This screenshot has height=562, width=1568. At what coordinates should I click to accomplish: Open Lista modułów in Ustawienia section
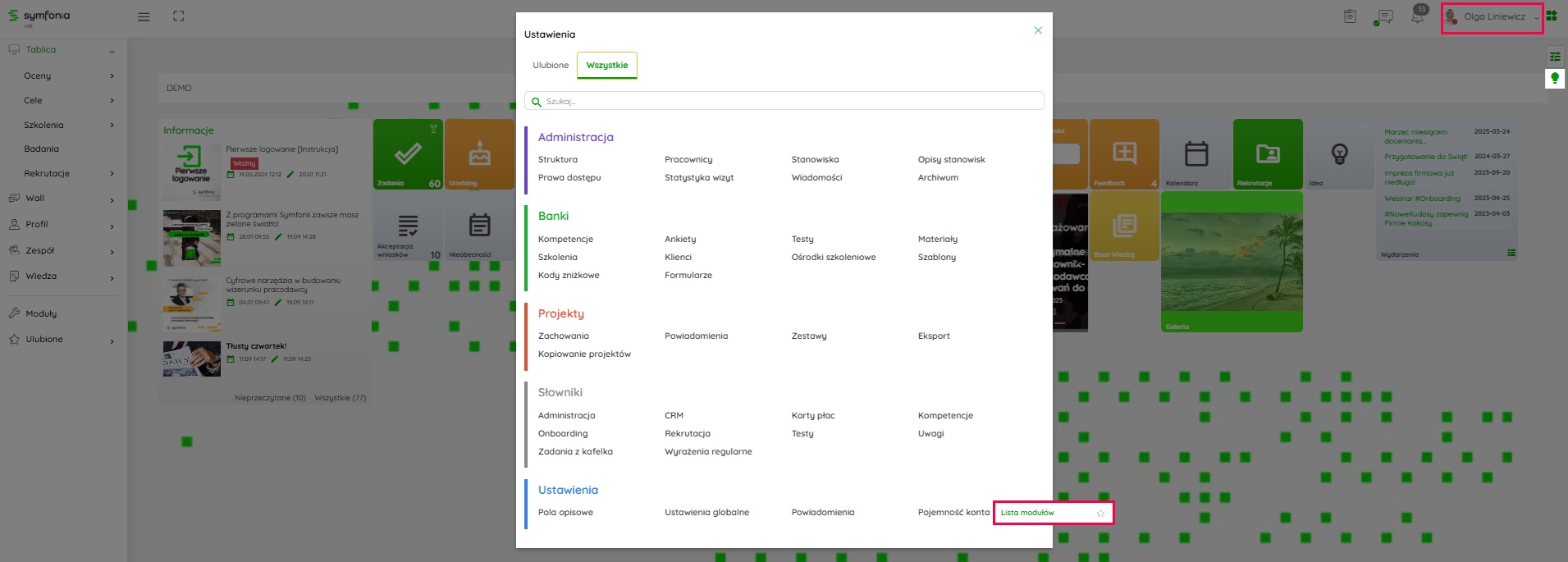pos(1027,513)
